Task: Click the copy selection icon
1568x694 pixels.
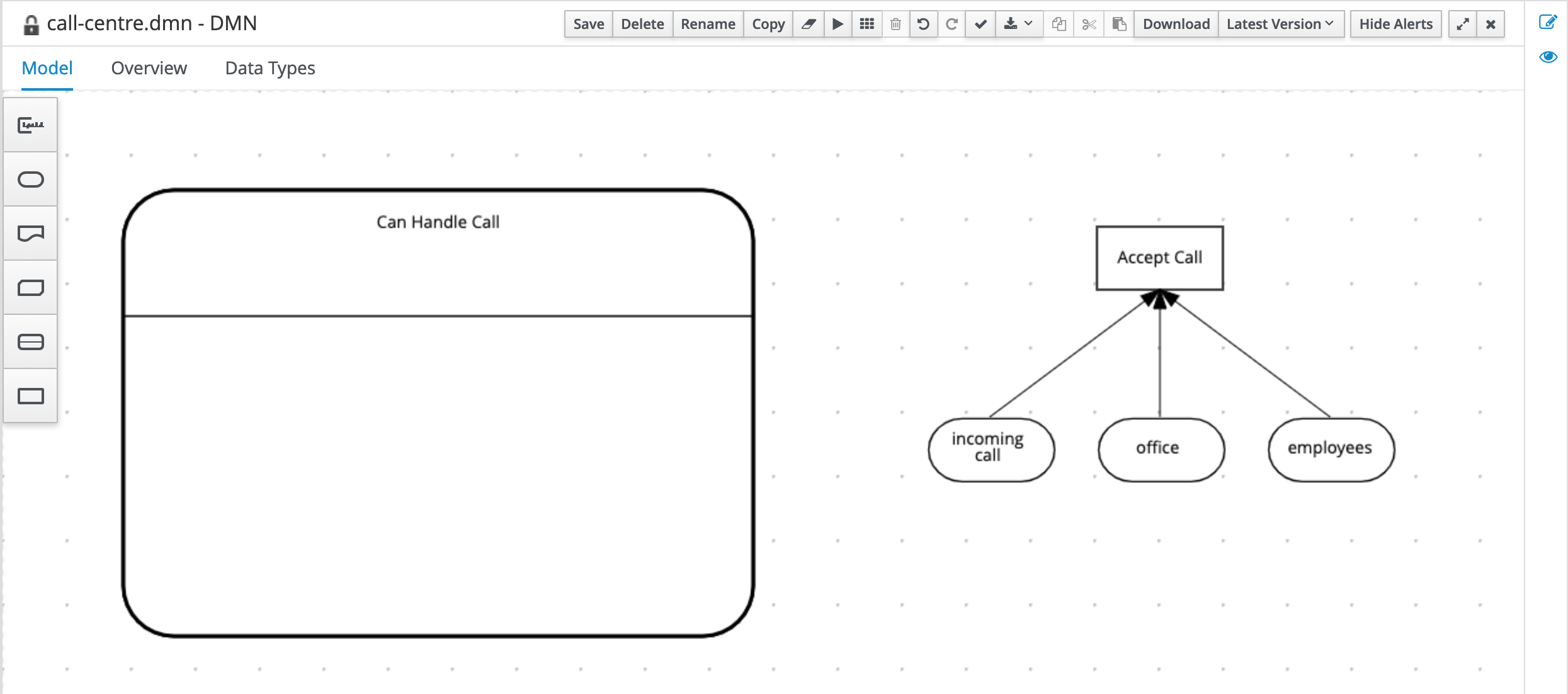Action: point(1059,24)
